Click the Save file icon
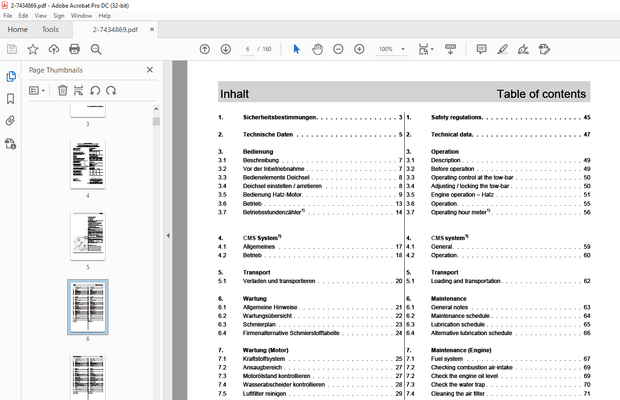 [x=12, y=49]
